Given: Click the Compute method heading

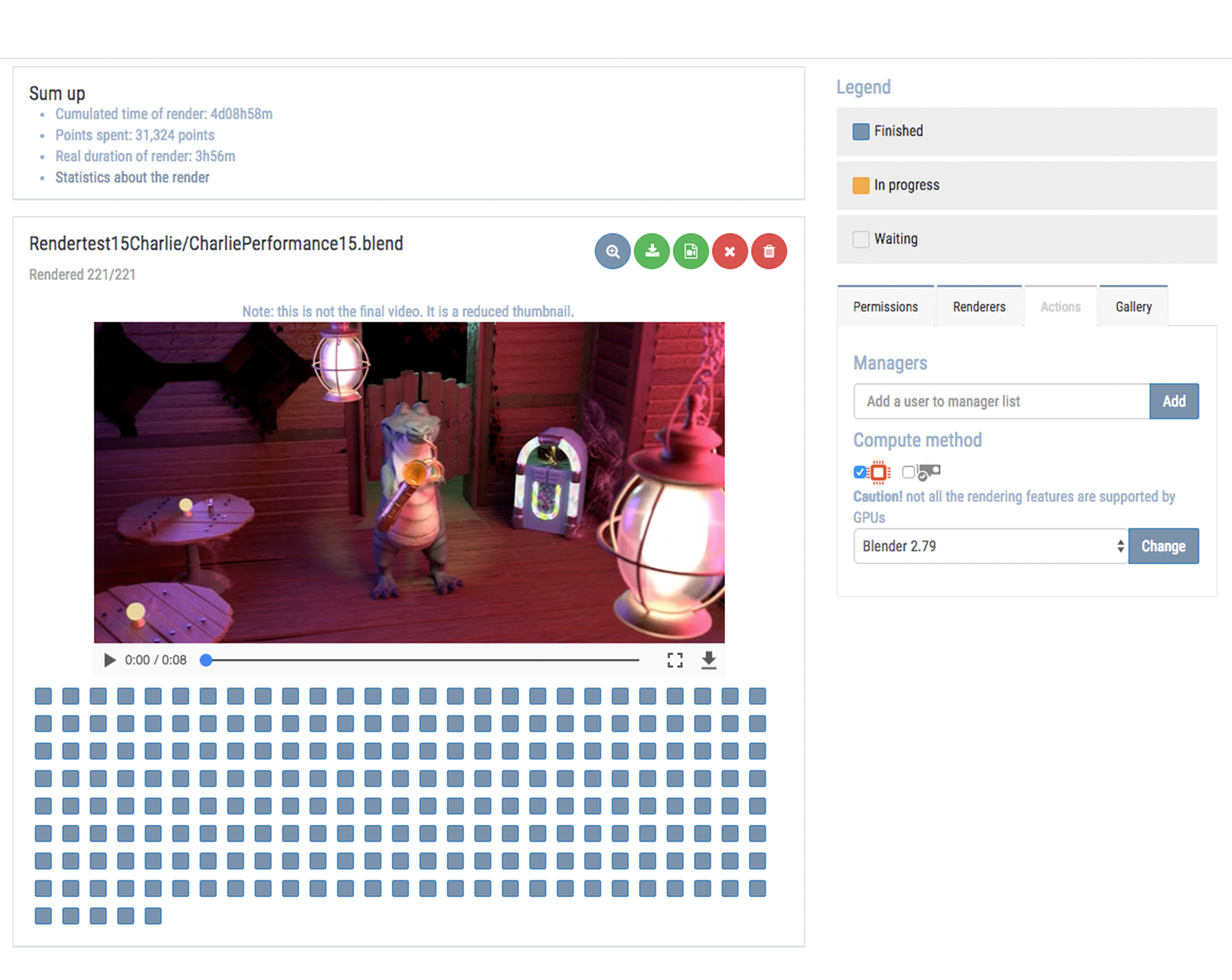Looking at the screenshot, I should click(x=917, y=440).
